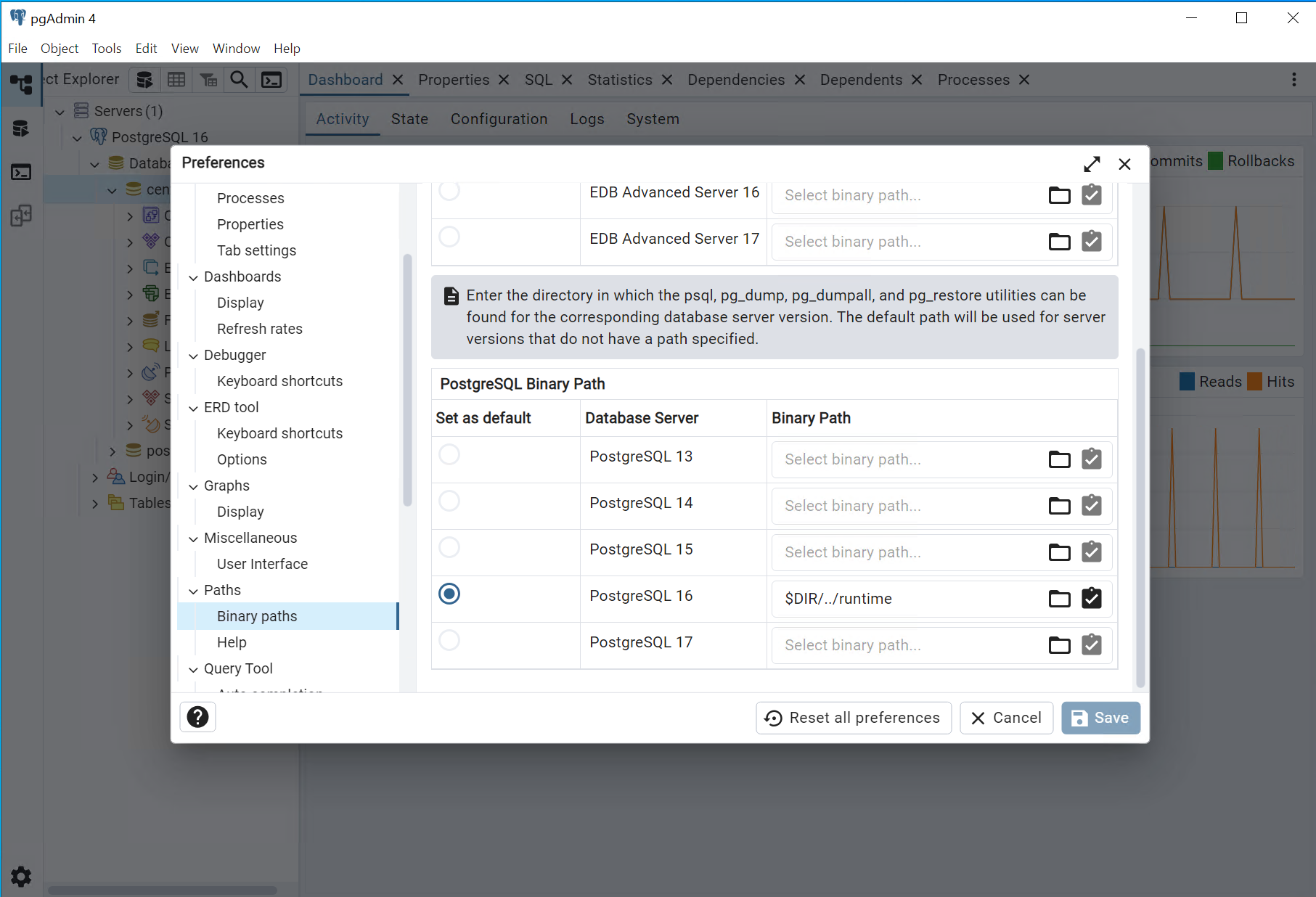Viewport: 1316px width, 897px height.
Task: Click Reset all preferences button
Action: point(853,718)
